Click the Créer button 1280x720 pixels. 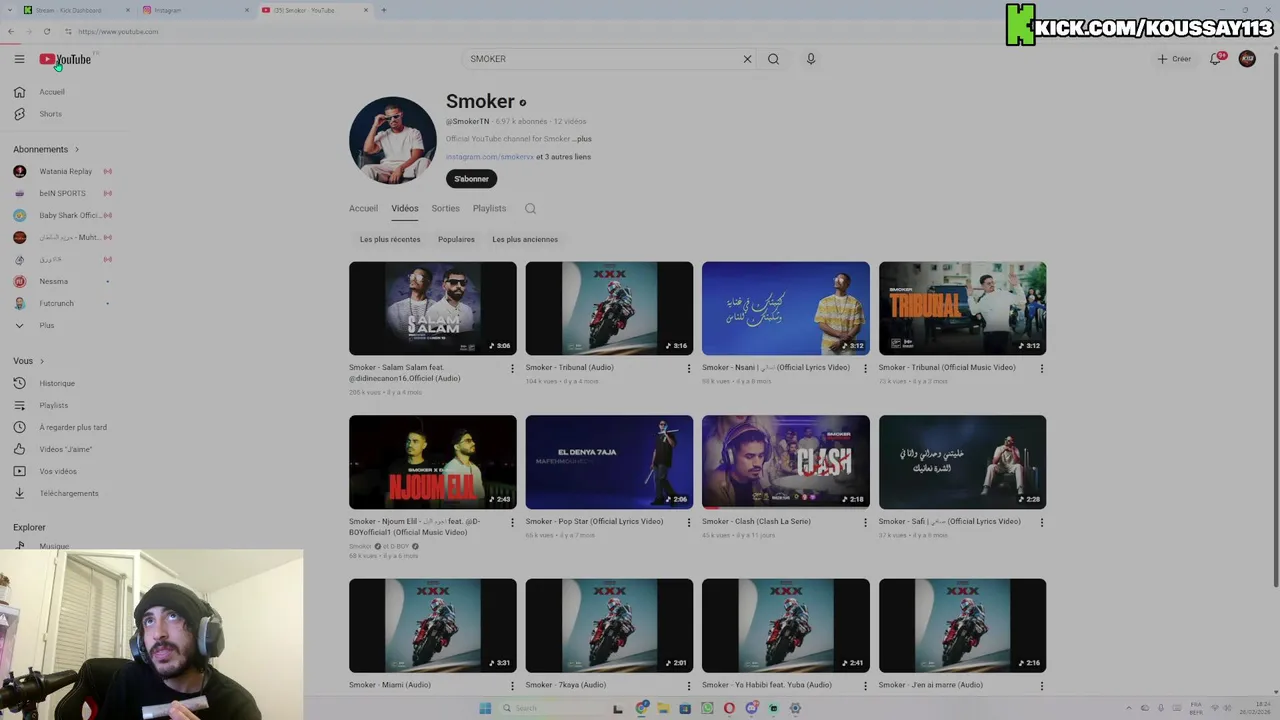(x=1174, y=59)
